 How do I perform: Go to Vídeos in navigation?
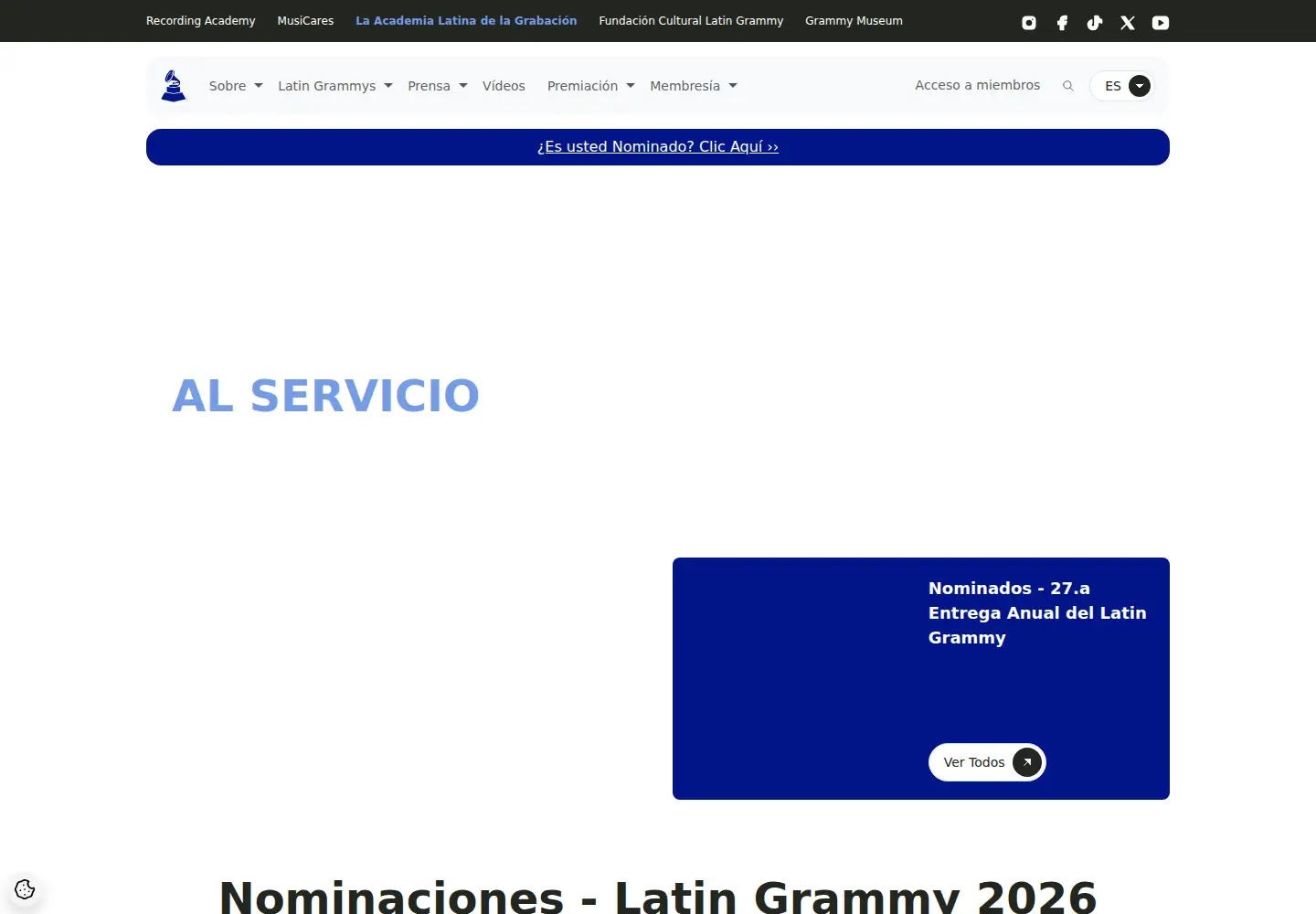[x=504, y=86]
